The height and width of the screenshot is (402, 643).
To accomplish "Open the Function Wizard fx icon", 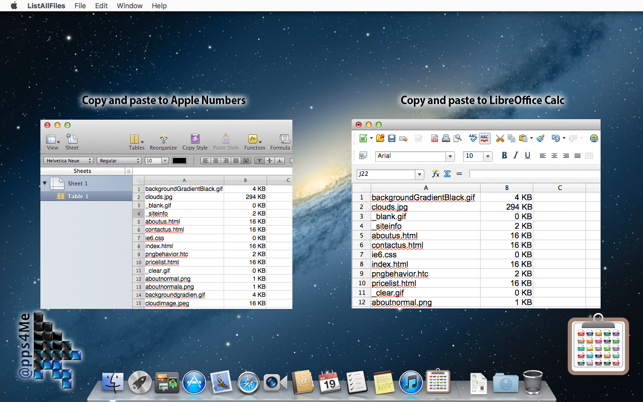I will point(436,174).
